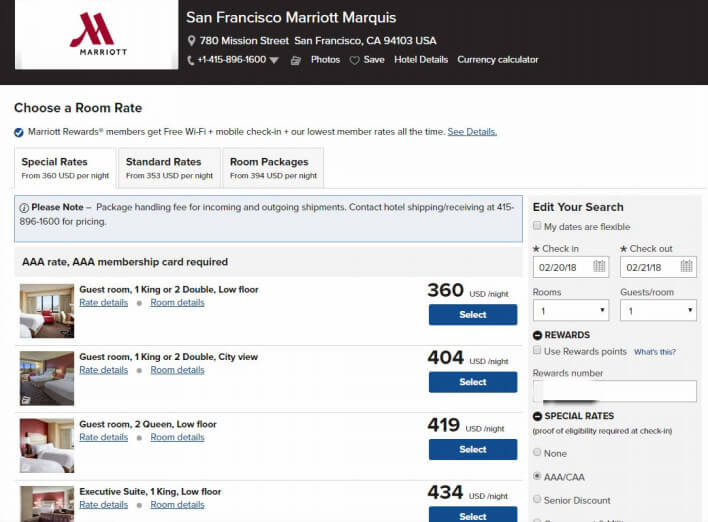Click the info icon in Please Note box
The image size is (708, 522).
[x=23, y=207]
